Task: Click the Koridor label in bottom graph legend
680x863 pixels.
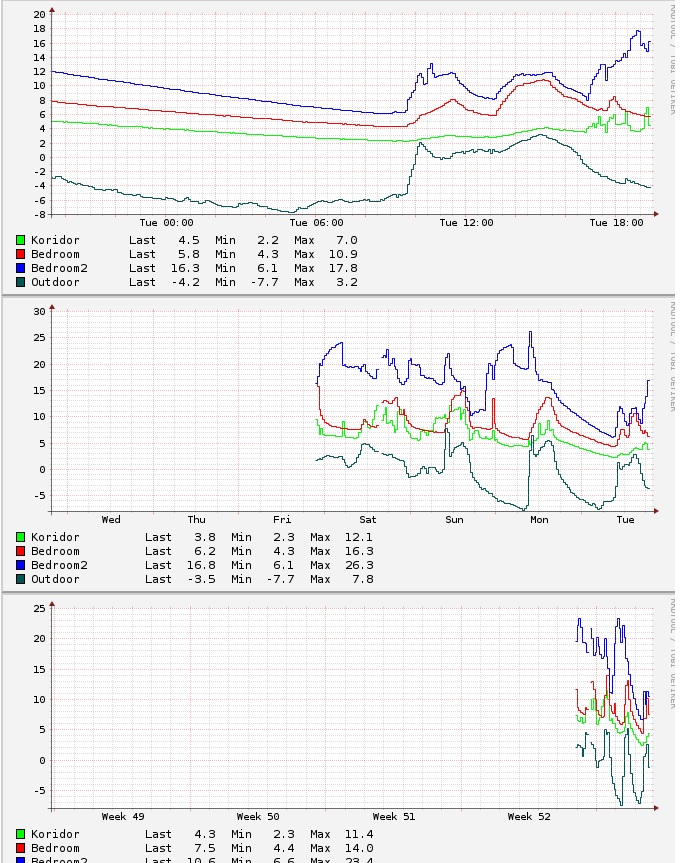Action: 55,834
